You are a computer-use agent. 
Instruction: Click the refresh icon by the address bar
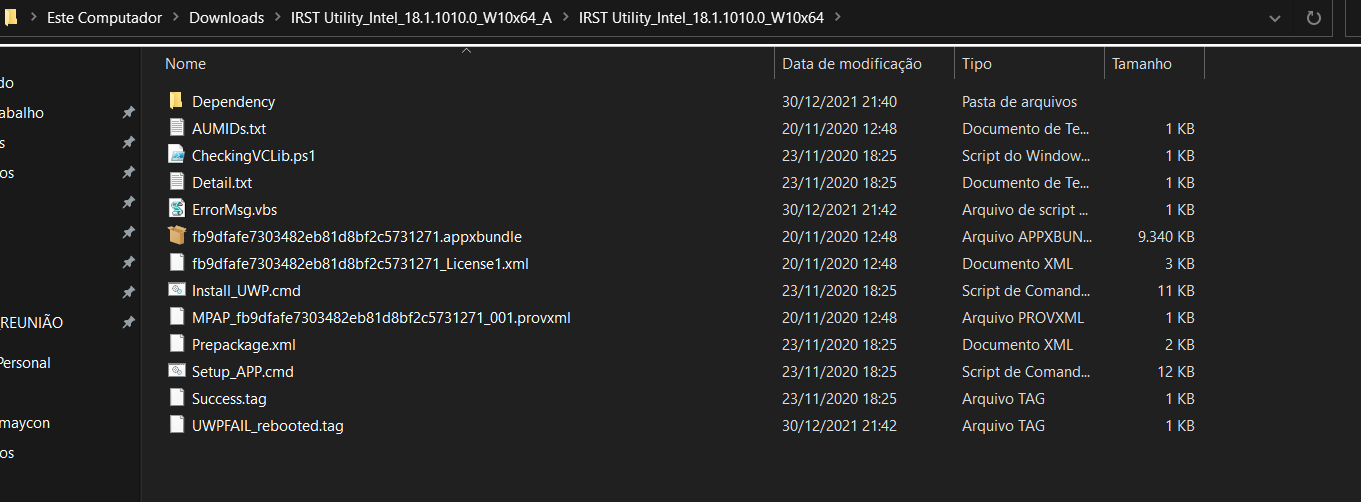point(1314,18)
